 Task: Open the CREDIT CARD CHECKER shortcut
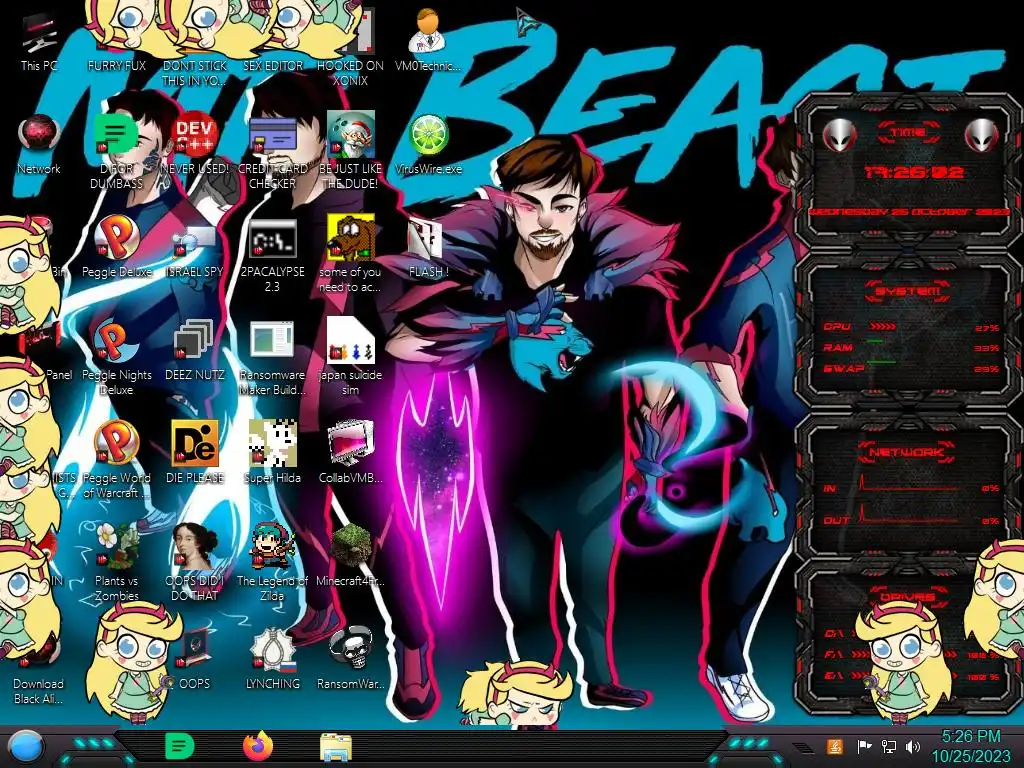(272, 152)
